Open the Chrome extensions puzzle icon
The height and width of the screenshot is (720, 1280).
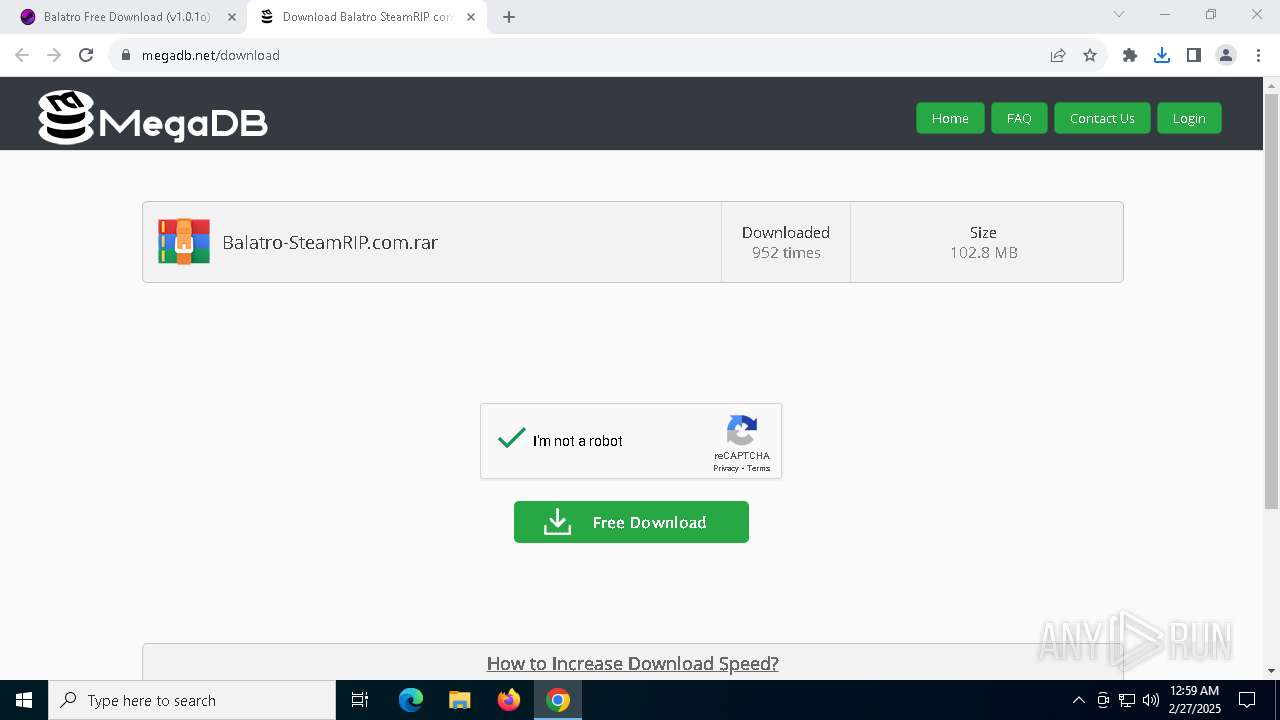(x=1130, y=55)
